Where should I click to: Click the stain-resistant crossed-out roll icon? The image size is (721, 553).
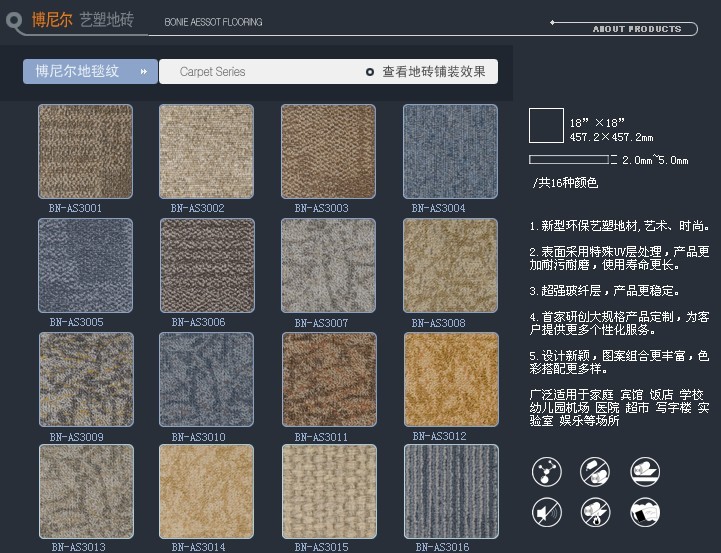pos(595,471)
